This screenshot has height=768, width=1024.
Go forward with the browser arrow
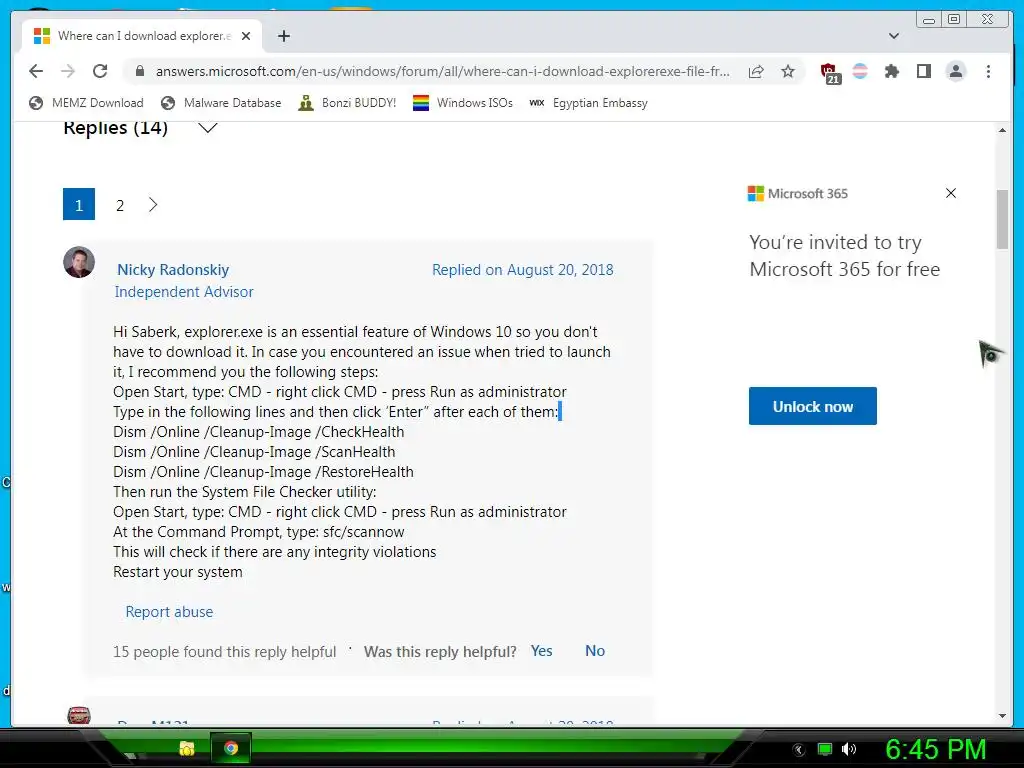coord(68,71)
